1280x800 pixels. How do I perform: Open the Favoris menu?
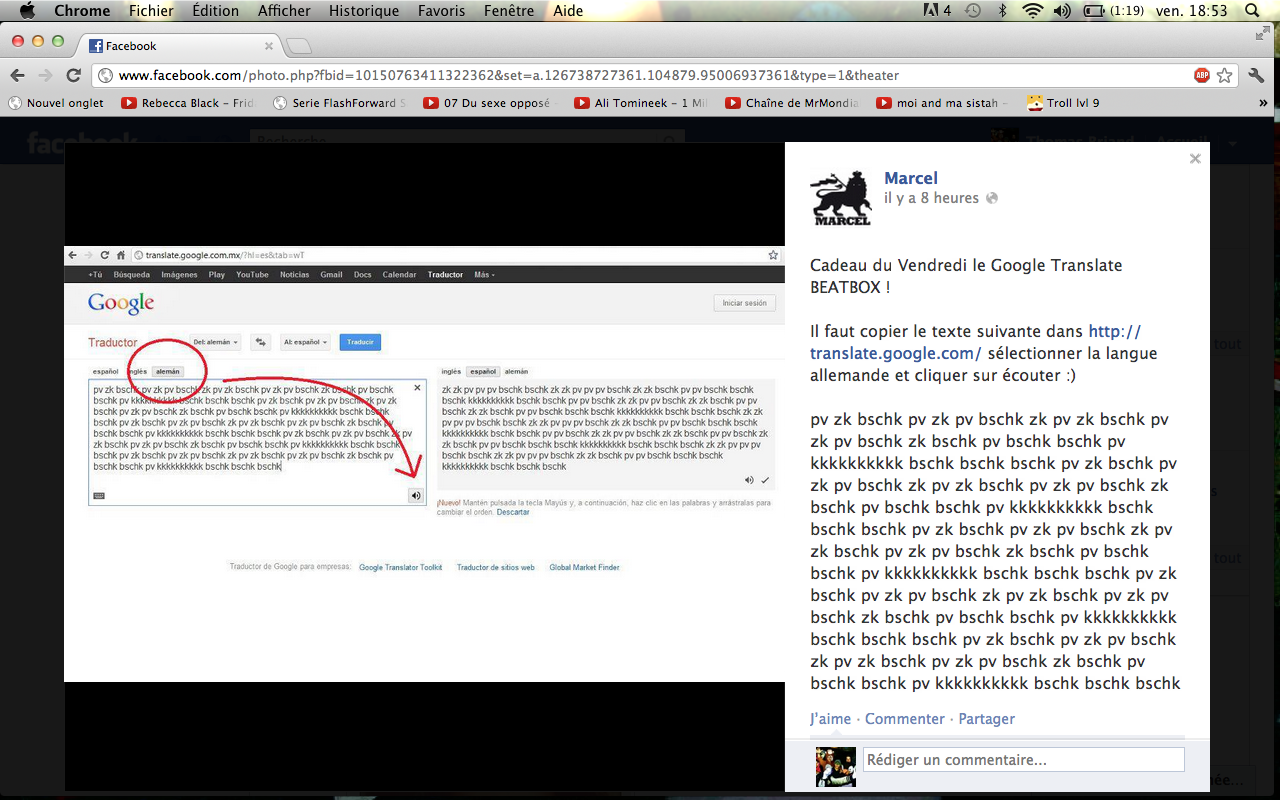pos(441,11)
